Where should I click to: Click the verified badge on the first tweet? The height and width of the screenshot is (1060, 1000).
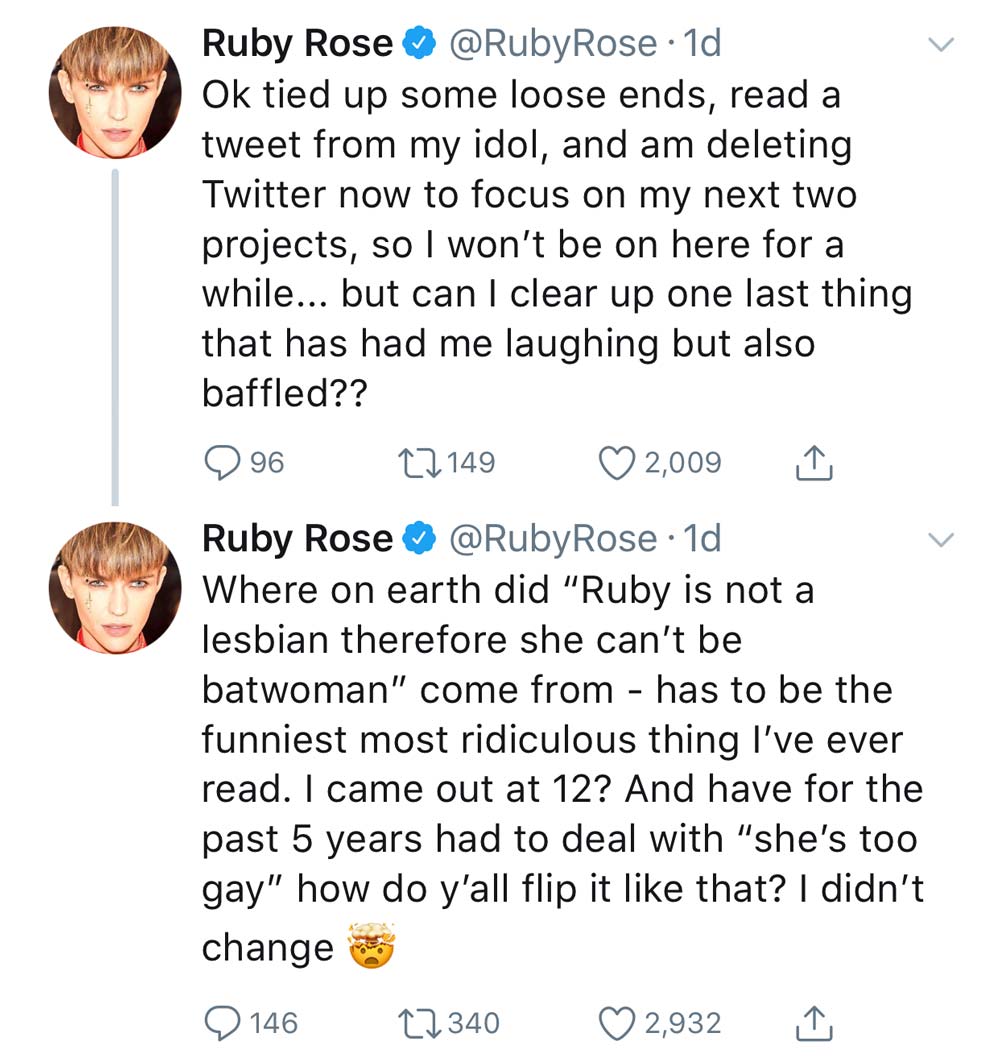click(418, 44)
